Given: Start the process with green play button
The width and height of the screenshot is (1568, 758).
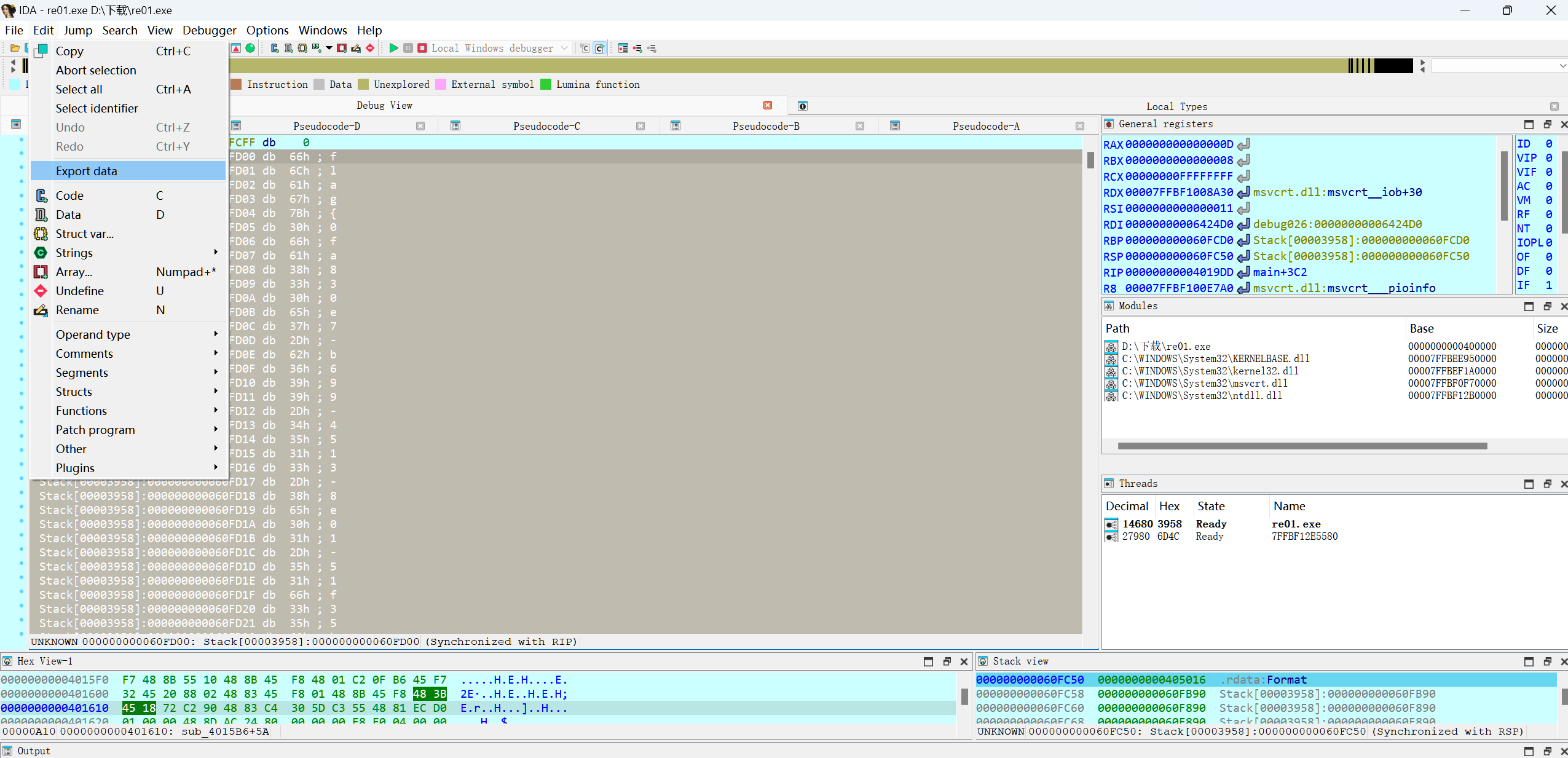Looking at the screenshot, I should point(394,48).
